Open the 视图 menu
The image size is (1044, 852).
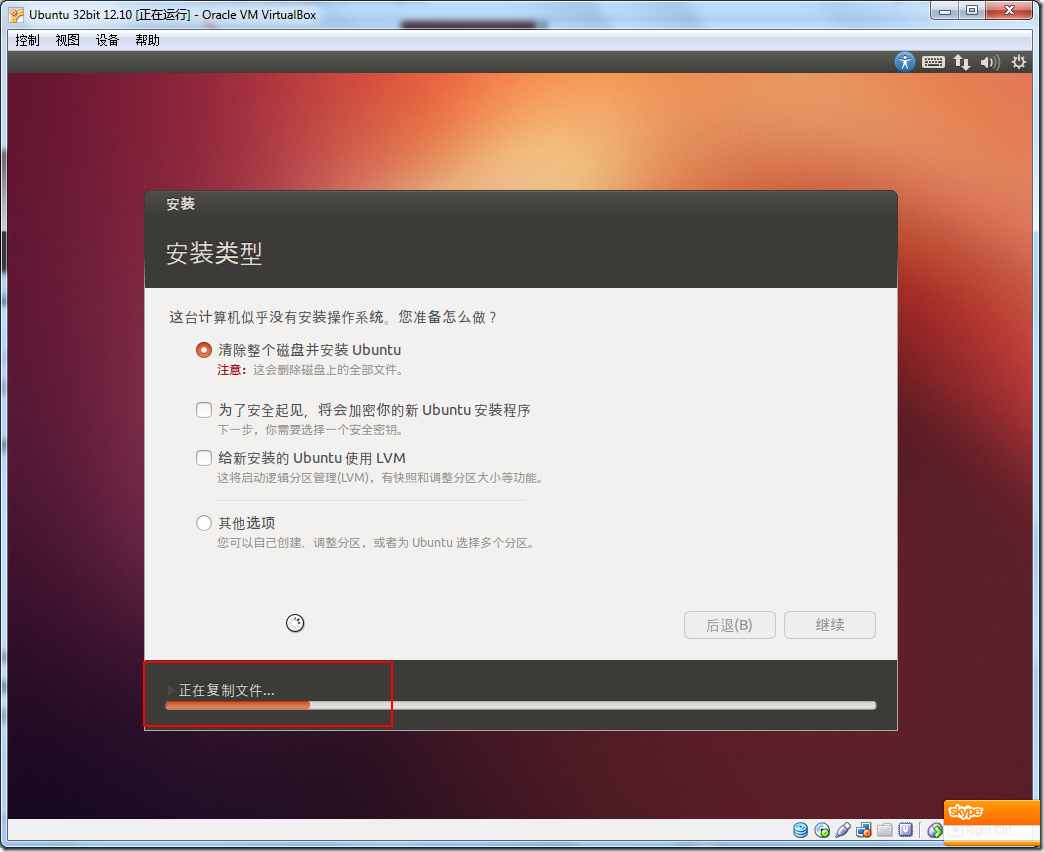(x=67, y=40)
